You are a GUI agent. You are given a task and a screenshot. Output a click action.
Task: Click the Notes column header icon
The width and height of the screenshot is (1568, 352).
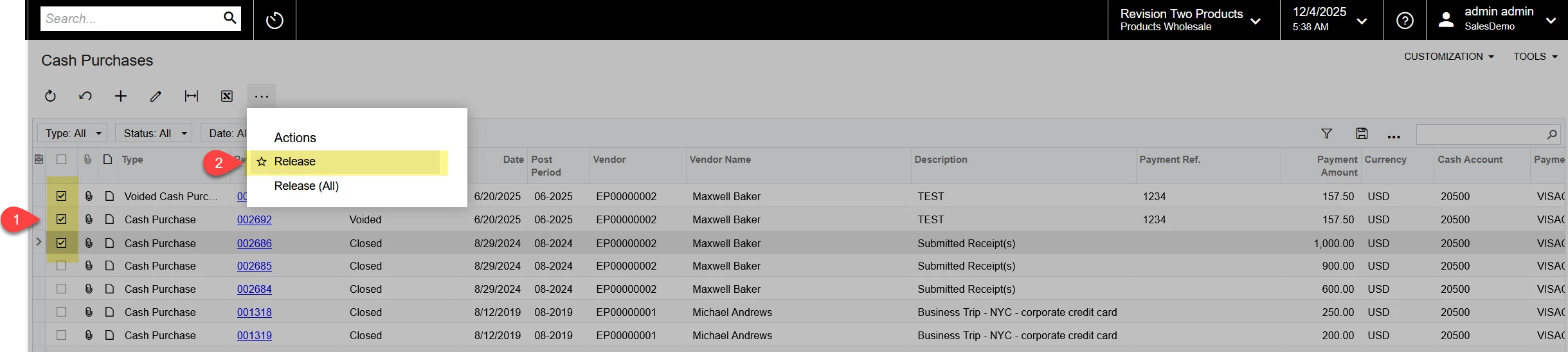107,159
